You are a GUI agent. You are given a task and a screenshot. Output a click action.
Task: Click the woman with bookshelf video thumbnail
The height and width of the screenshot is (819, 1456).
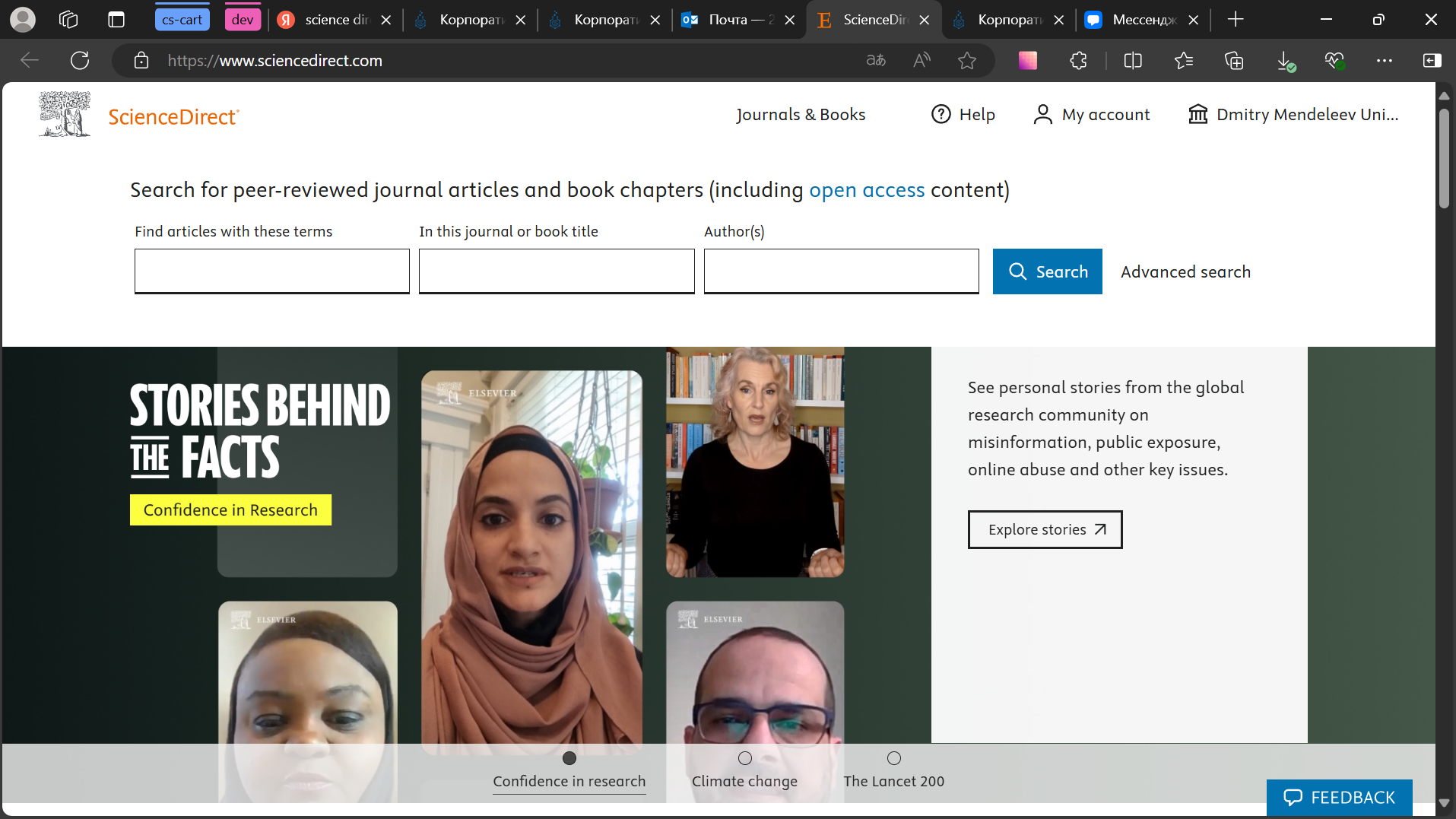(x=755, y=462)
